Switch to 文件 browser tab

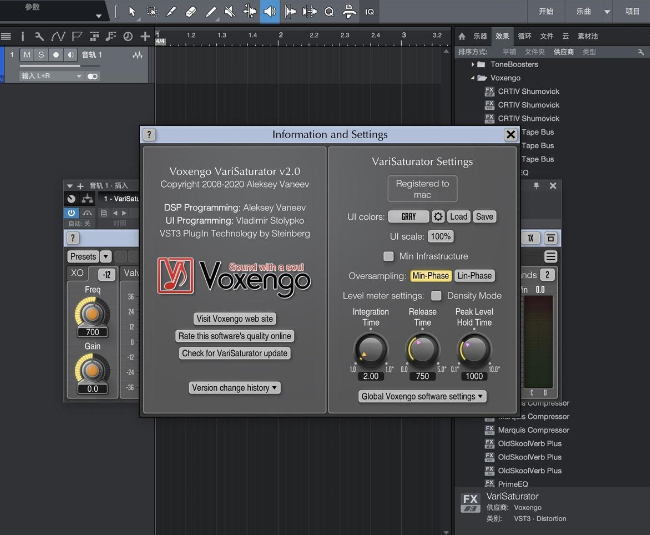point(547,36)
